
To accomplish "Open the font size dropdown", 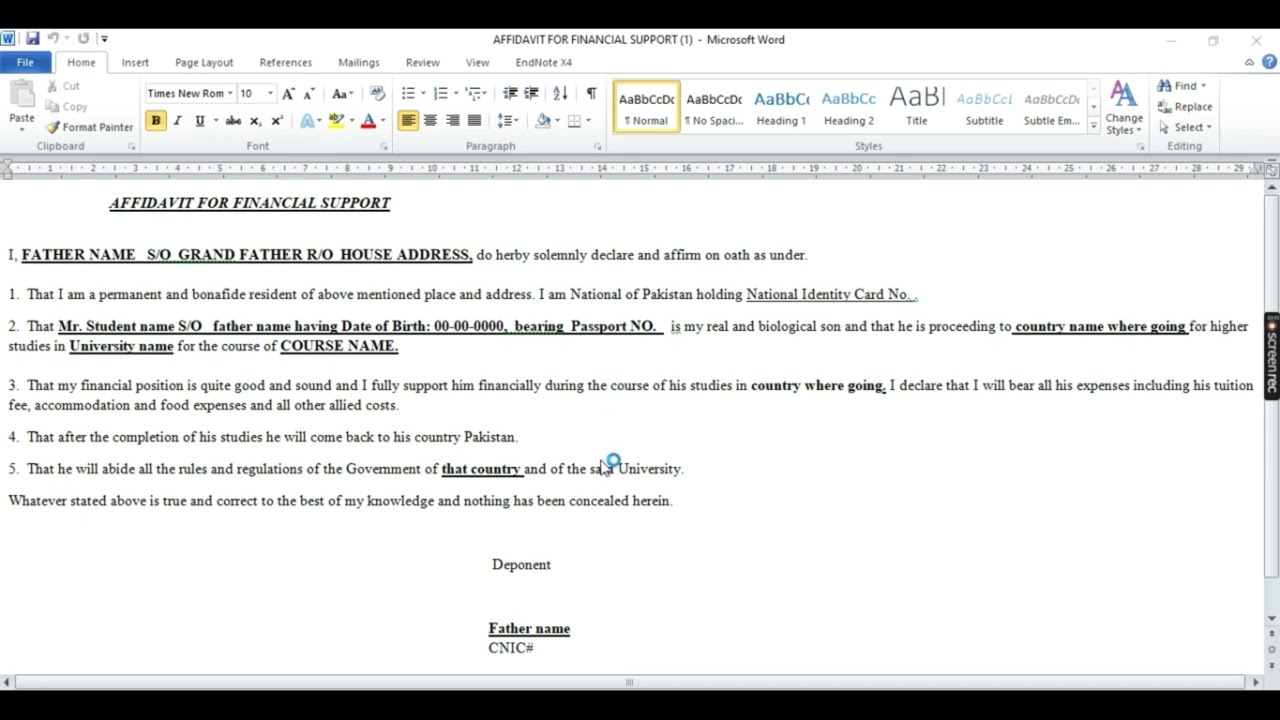I will click(270, 94).
